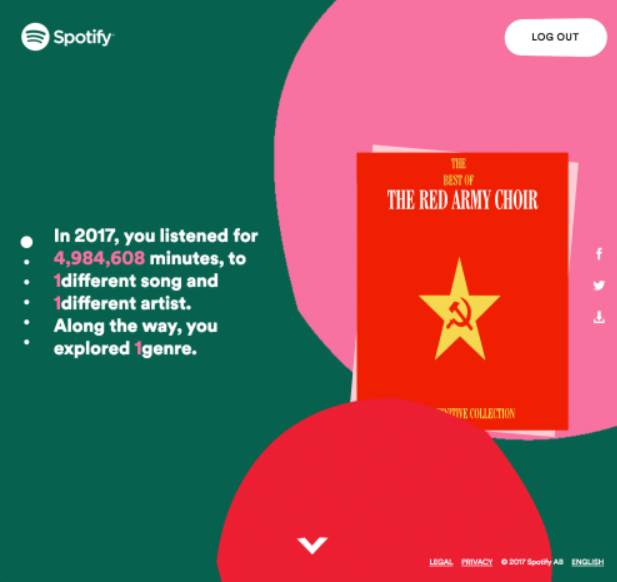
Task: Click the 'In 2017, you listened for' heading
Action: 156,236
